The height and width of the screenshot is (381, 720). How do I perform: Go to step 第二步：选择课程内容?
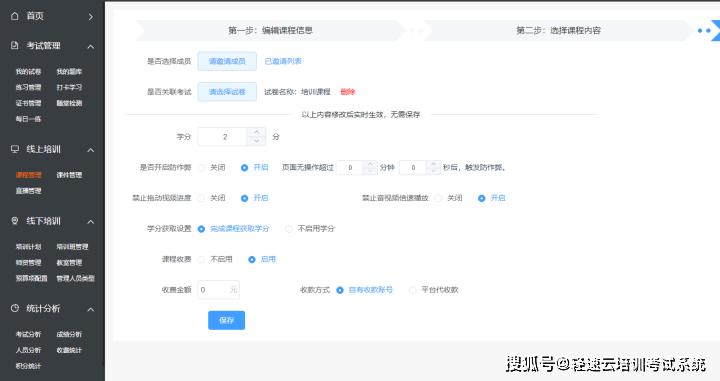[x=558, y=30]
